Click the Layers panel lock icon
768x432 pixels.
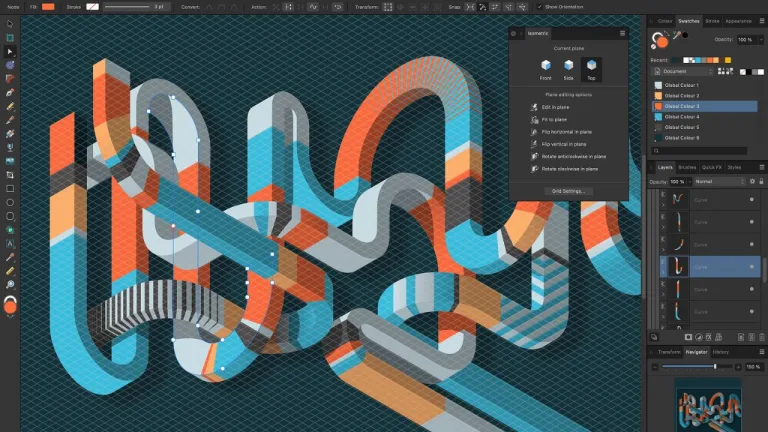point(762,181)
